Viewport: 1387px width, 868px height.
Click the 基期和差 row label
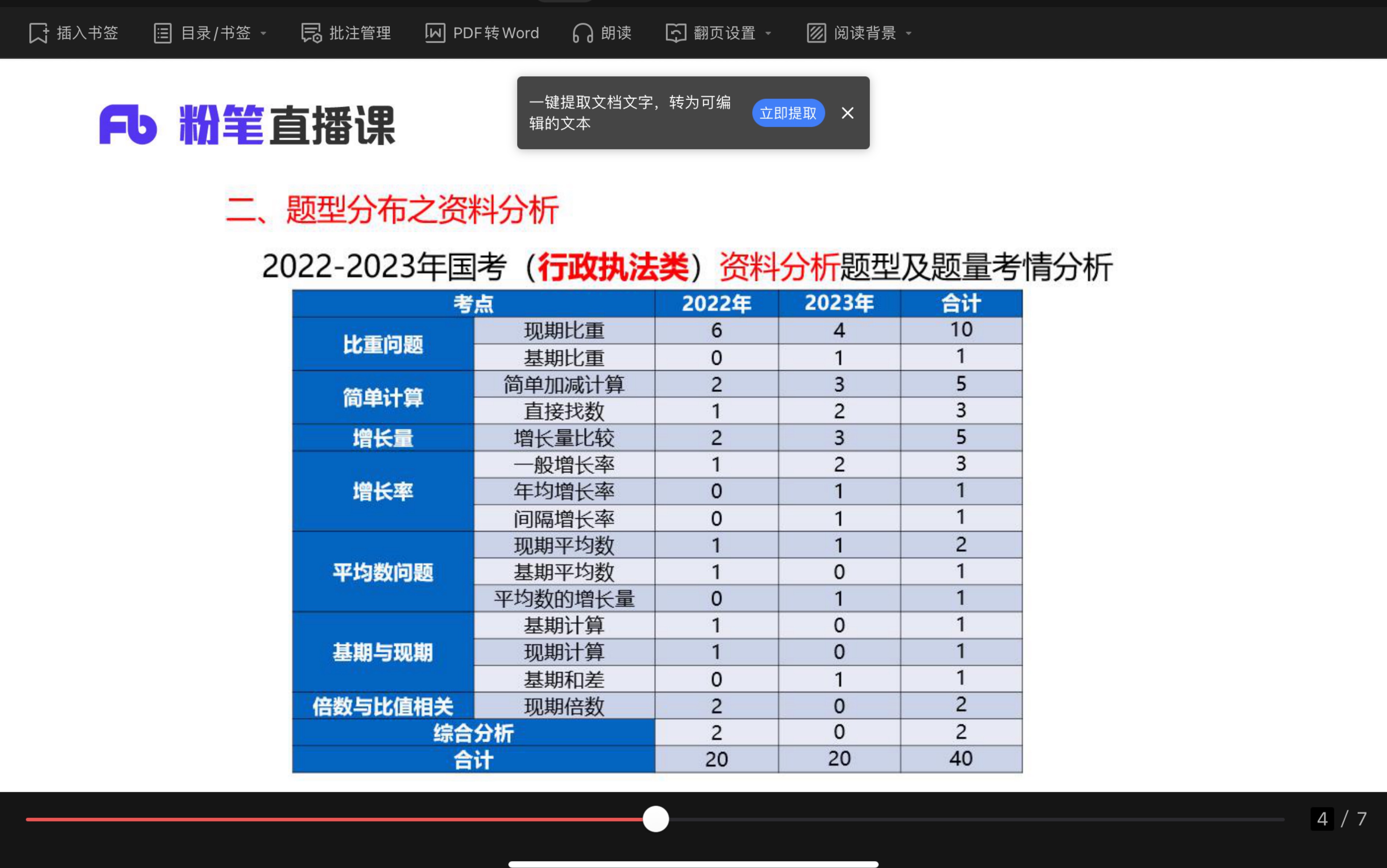coord(564,679)
